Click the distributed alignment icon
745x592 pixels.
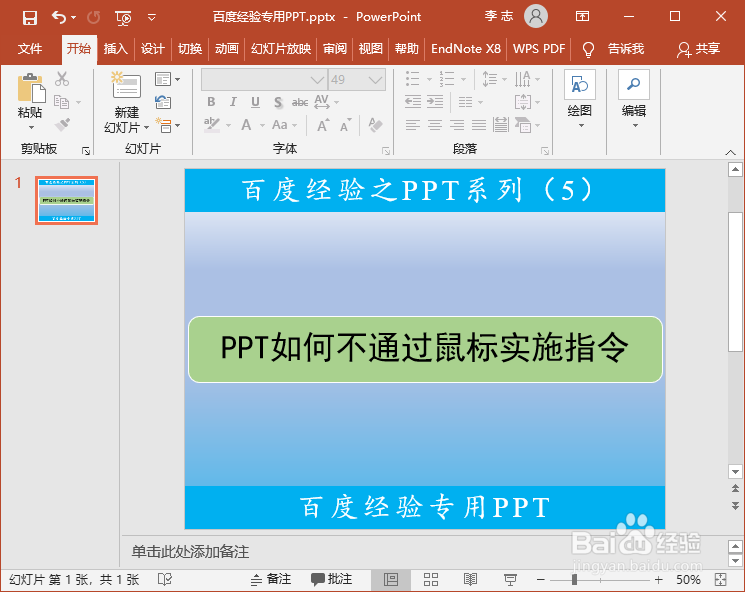click(500, 125)
